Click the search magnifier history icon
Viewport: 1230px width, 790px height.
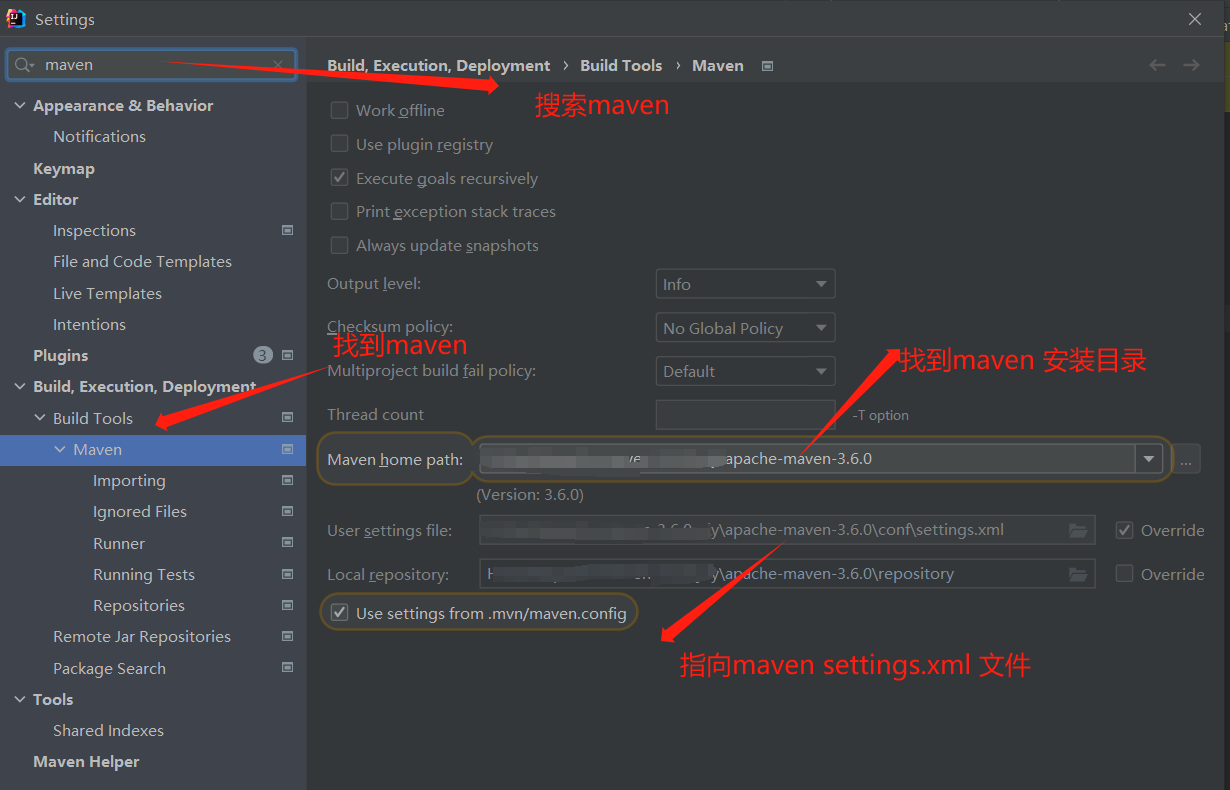tap(24, 65)
